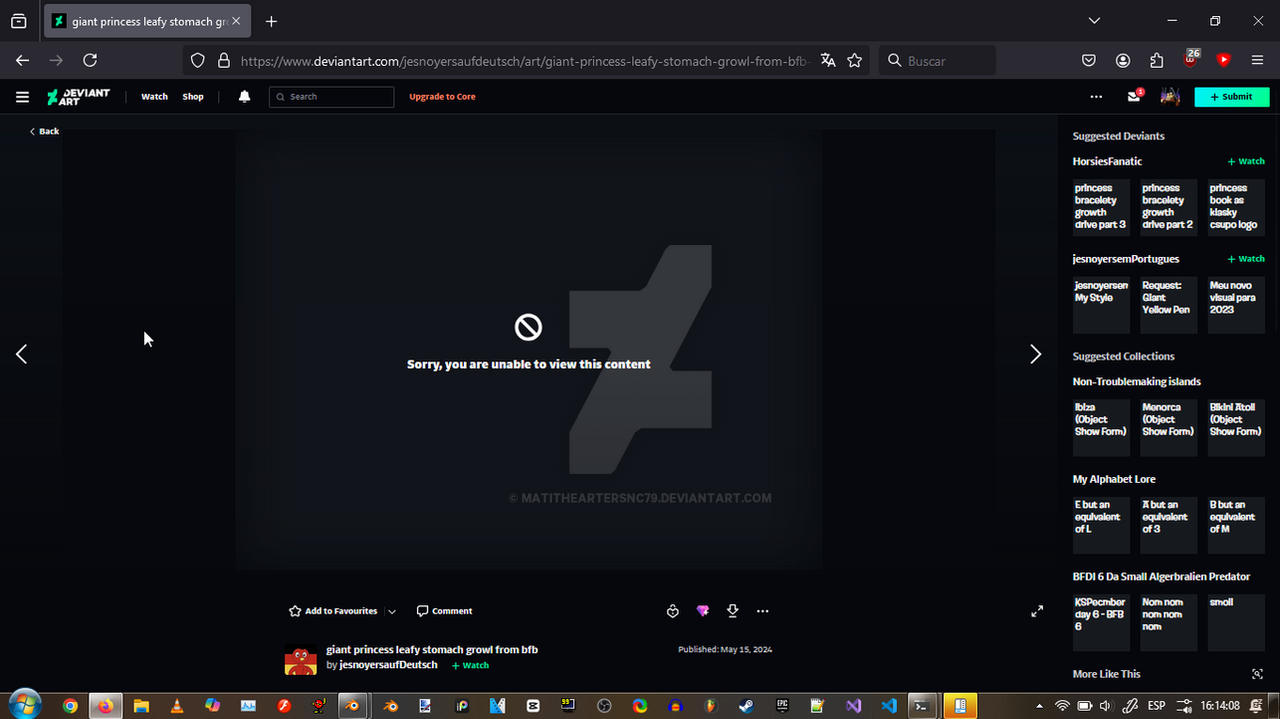The height and width of the screenshot is (719, 1280).
Task: Download the deviation
Action: (x=733, y=611)
